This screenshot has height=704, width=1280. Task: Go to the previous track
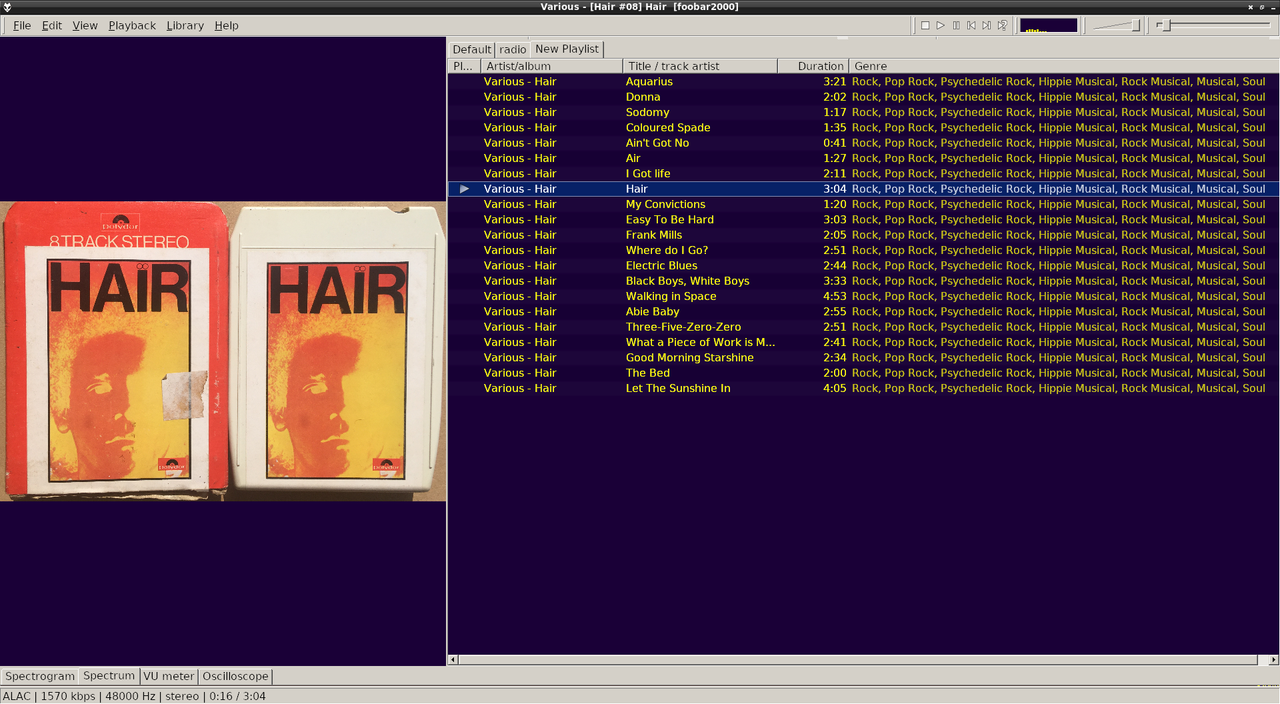[971, 25]
